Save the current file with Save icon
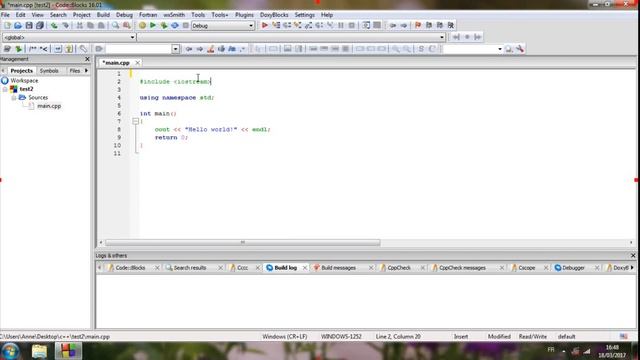 29,25
